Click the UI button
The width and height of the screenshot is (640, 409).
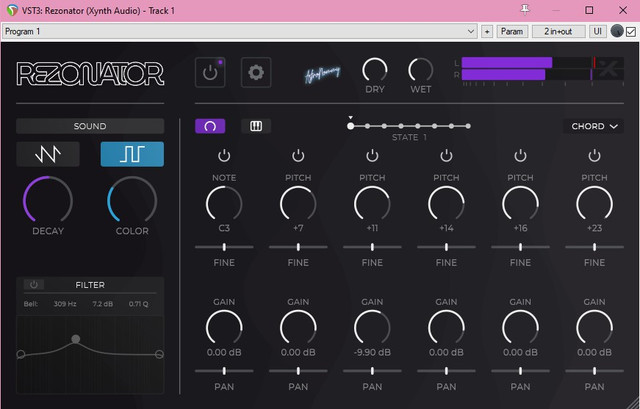tap(598, 31)
